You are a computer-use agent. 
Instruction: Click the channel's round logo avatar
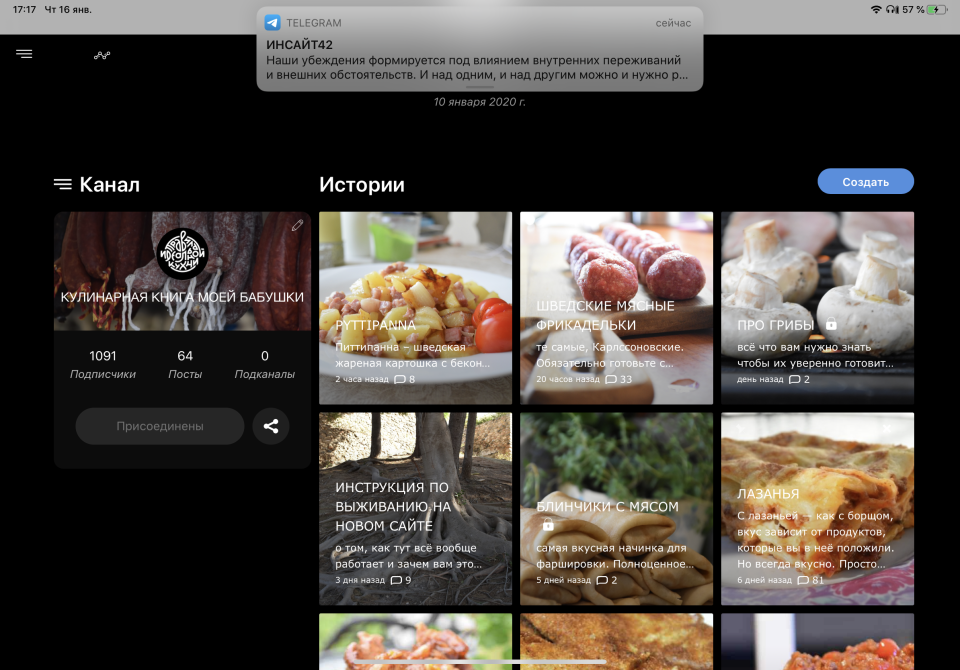click(x=183, y=253)
